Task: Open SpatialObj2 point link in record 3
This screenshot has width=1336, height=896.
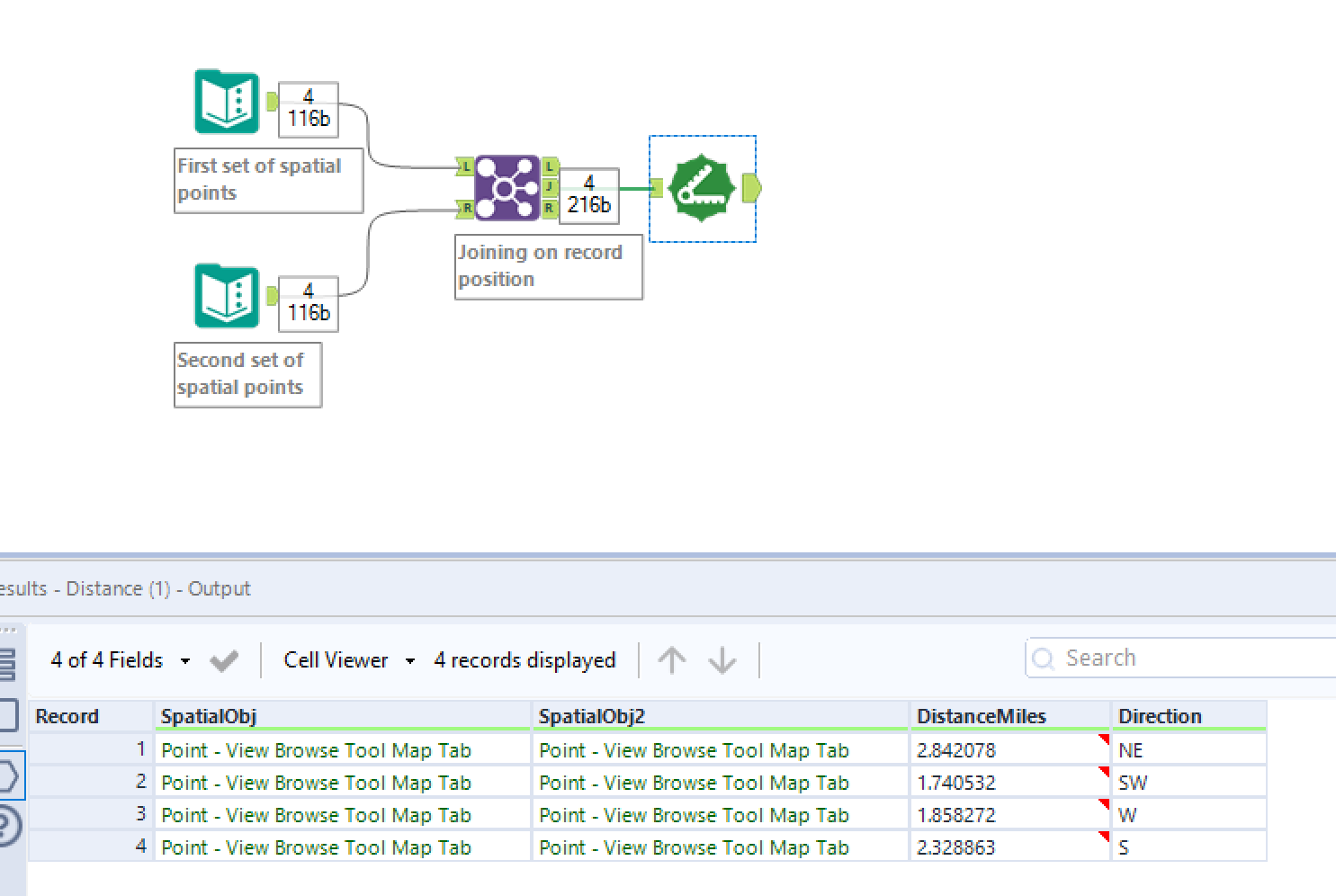Action: 694,815
